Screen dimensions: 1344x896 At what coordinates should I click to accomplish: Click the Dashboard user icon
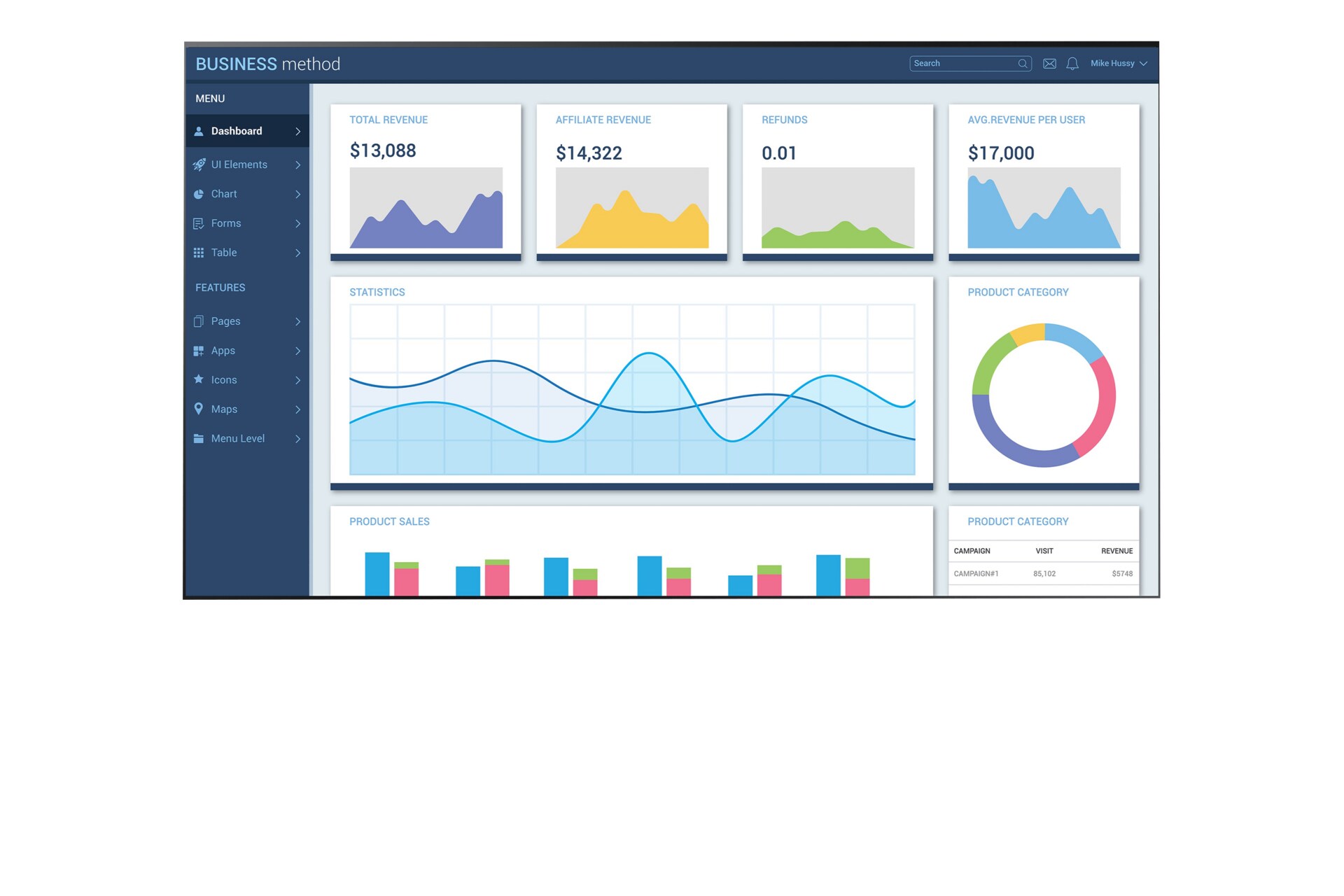coord(199,131)
